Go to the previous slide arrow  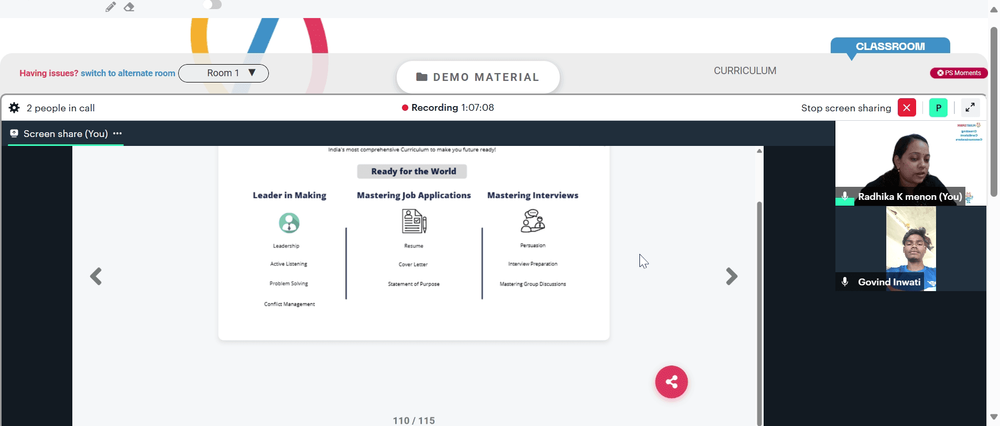tap(96, 276)
